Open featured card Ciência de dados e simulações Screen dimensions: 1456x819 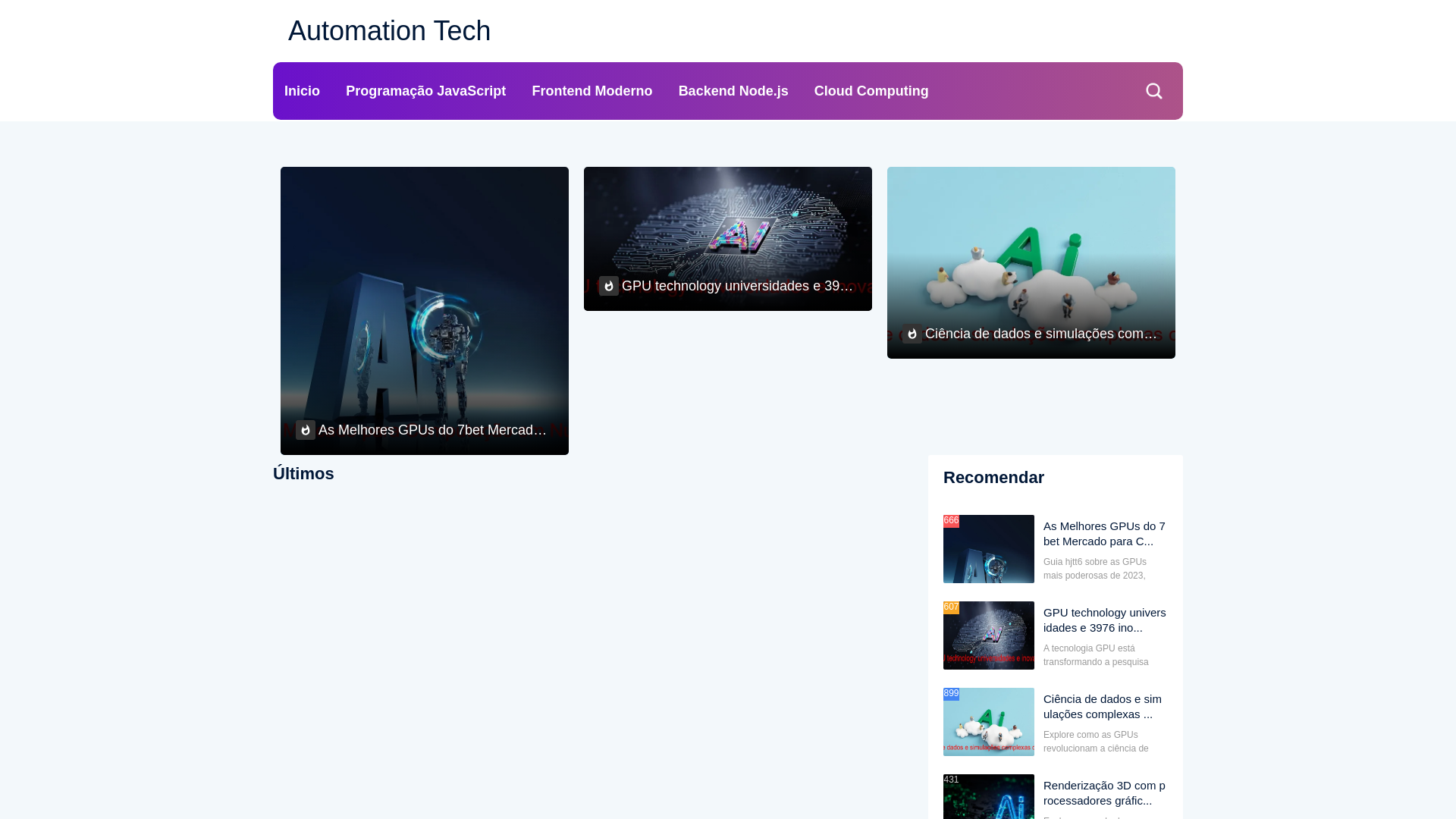tap(1031, 262)
